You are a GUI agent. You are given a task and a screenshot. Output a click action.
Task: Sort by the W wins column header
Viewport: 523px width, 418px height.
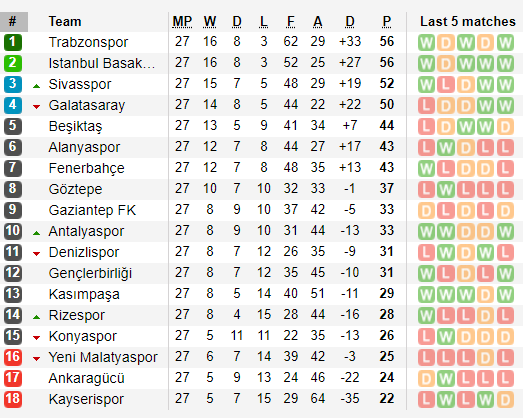(210, 22)
